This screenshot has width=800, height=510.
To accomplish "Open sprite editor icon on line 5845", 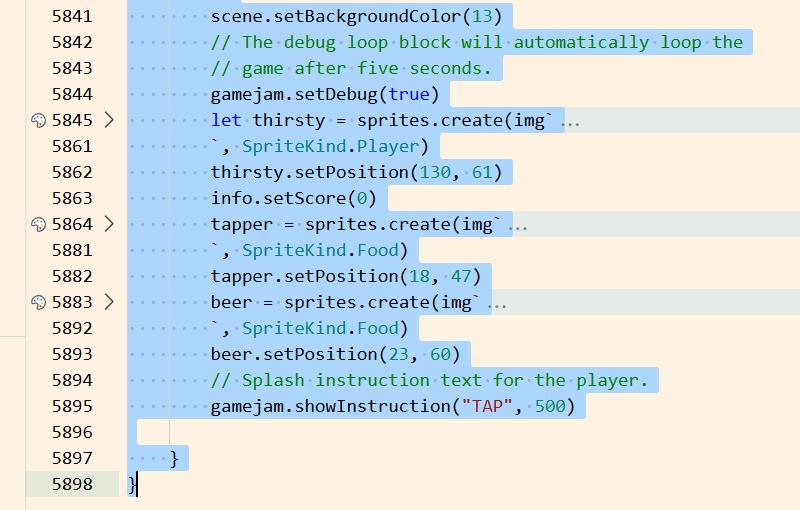I will pyautogui.click(x=39, y=120).
